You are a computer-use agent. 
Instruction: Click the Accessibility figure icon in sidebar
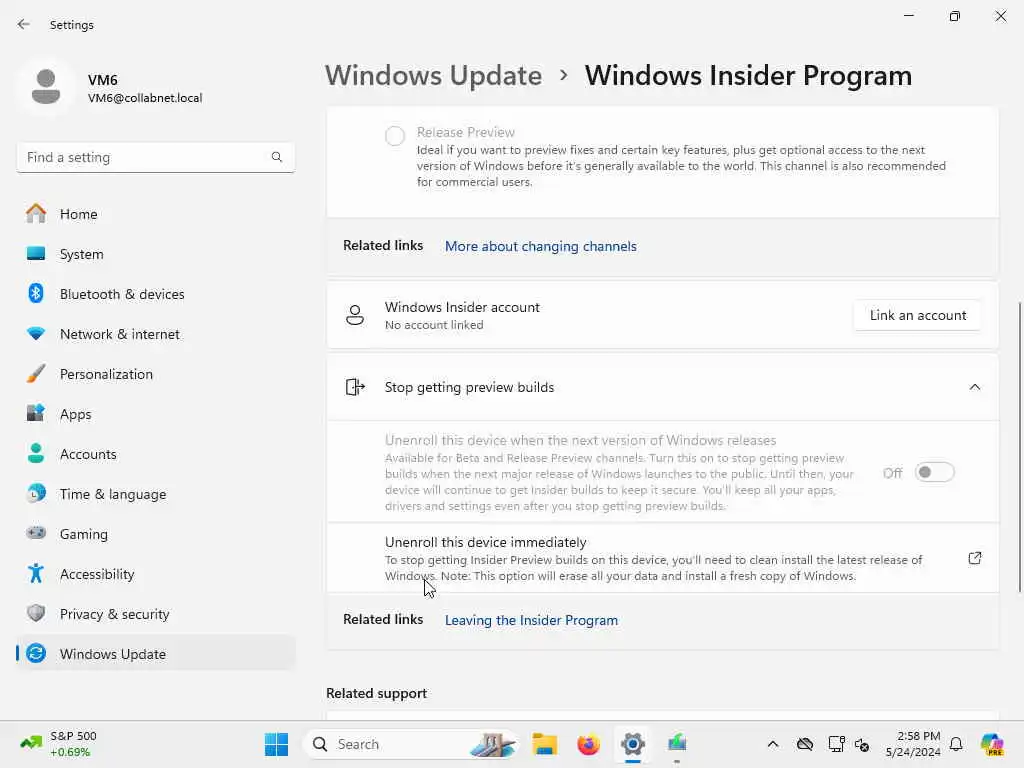[x=36, y=573]
